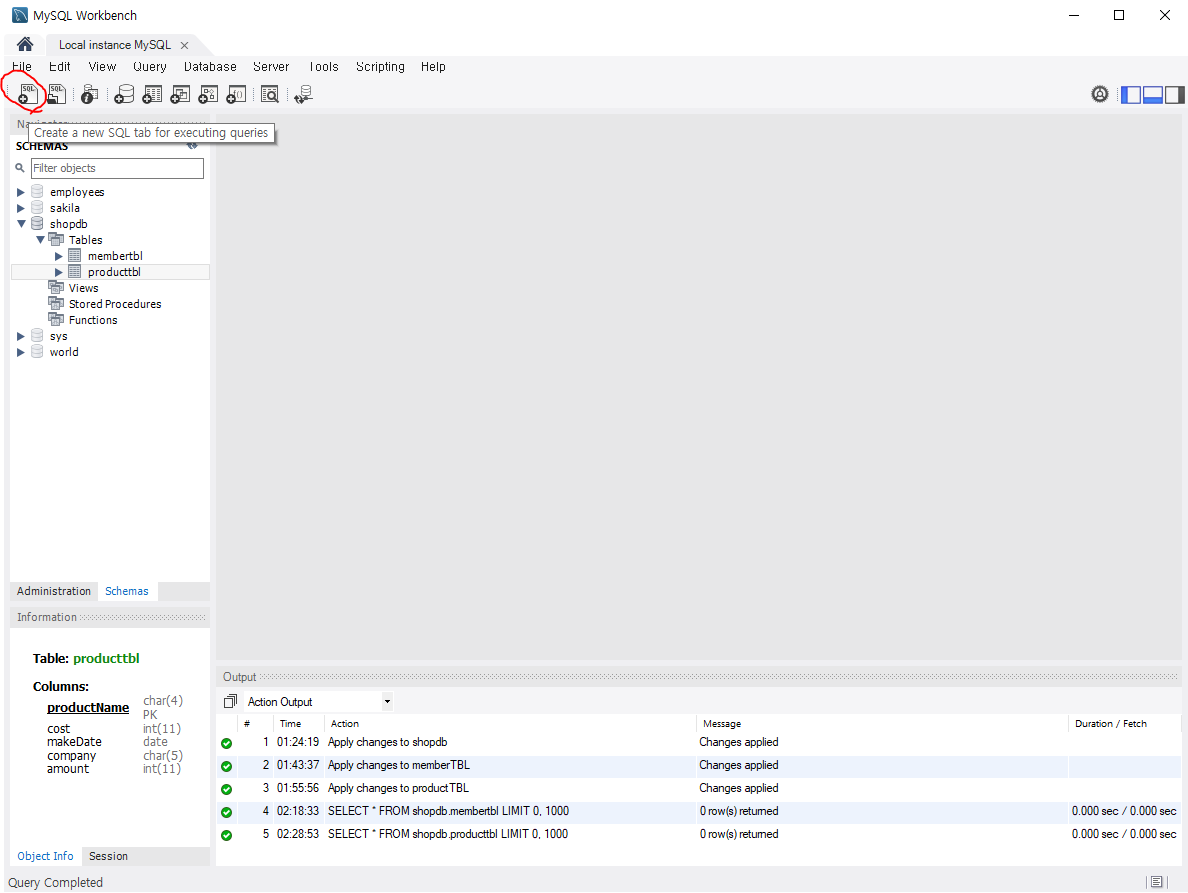Open the Help menu

tap(433, 67)
